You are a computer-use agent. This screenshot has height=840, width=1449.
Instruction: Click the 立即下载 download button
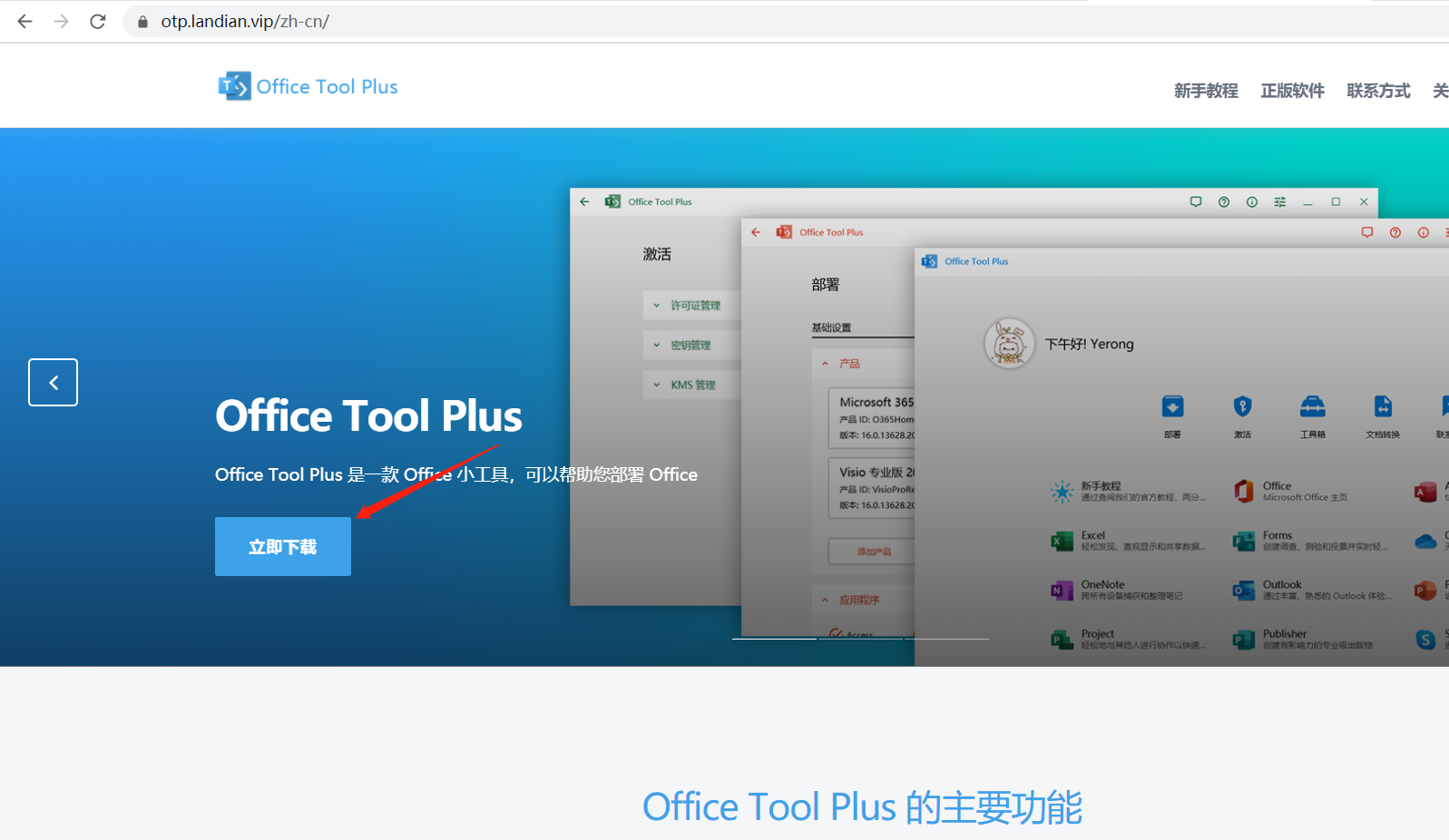tap(283, 547)
